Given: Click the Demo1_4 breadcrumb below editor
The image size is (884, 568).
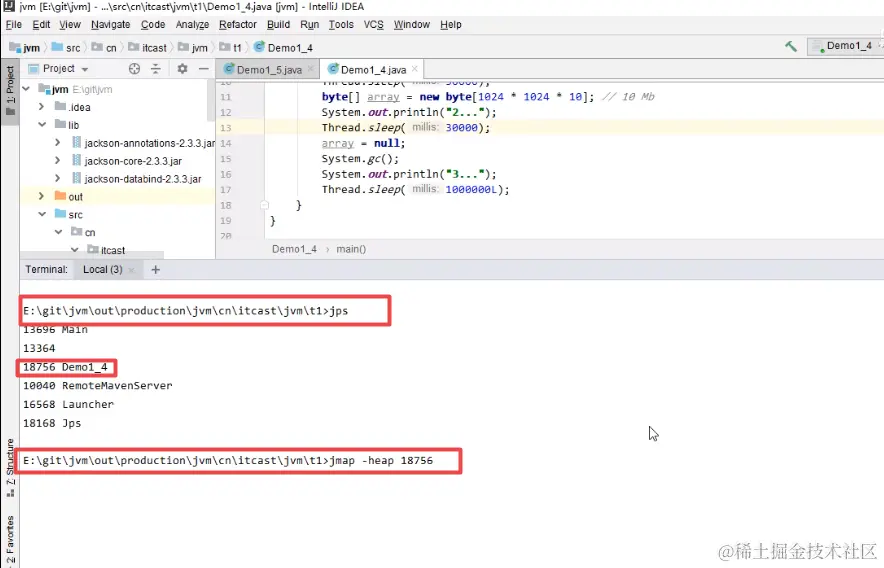Looking at the screenshot, I should coord(294,249).
